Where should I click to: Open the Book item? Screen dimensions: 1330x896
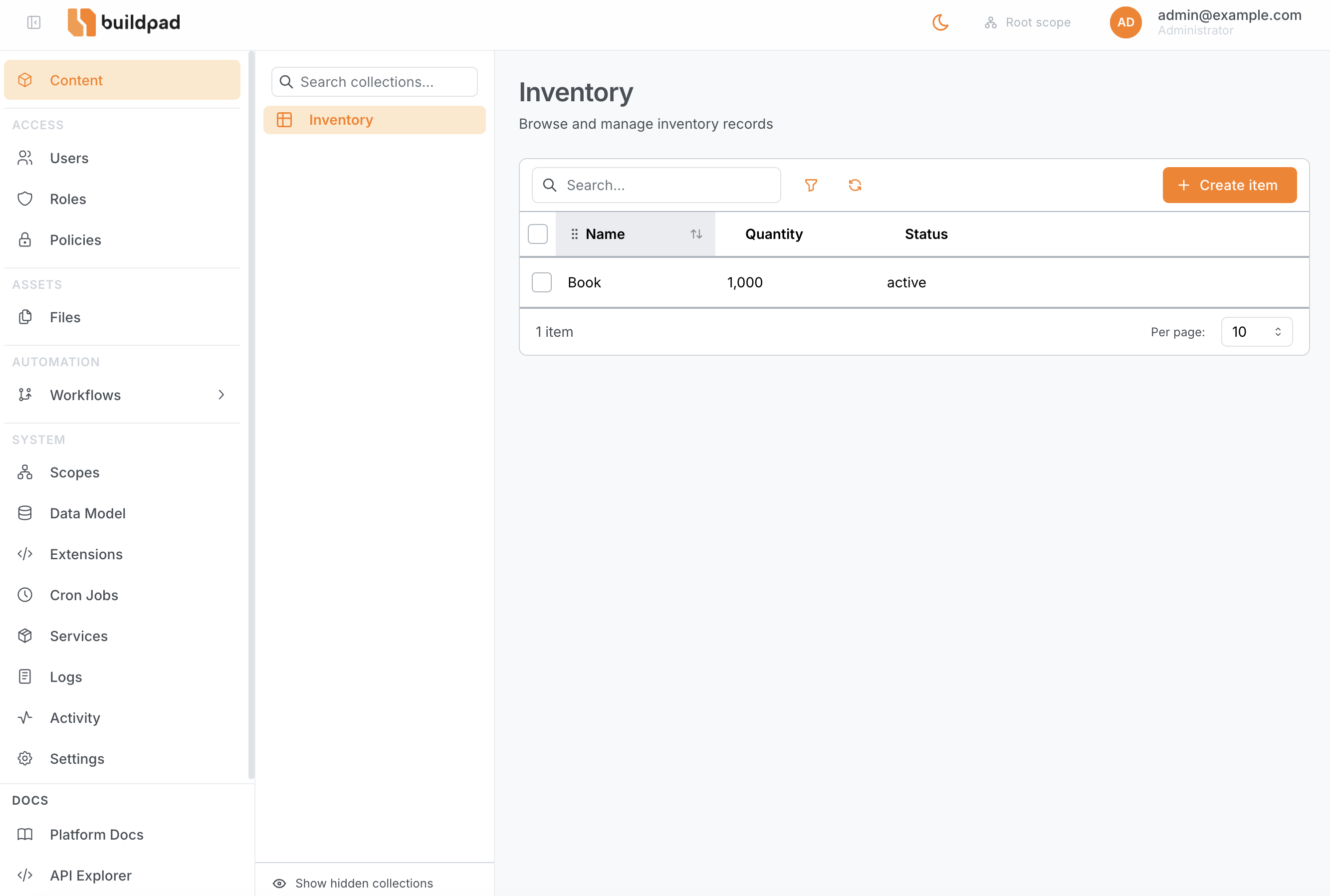584,282
